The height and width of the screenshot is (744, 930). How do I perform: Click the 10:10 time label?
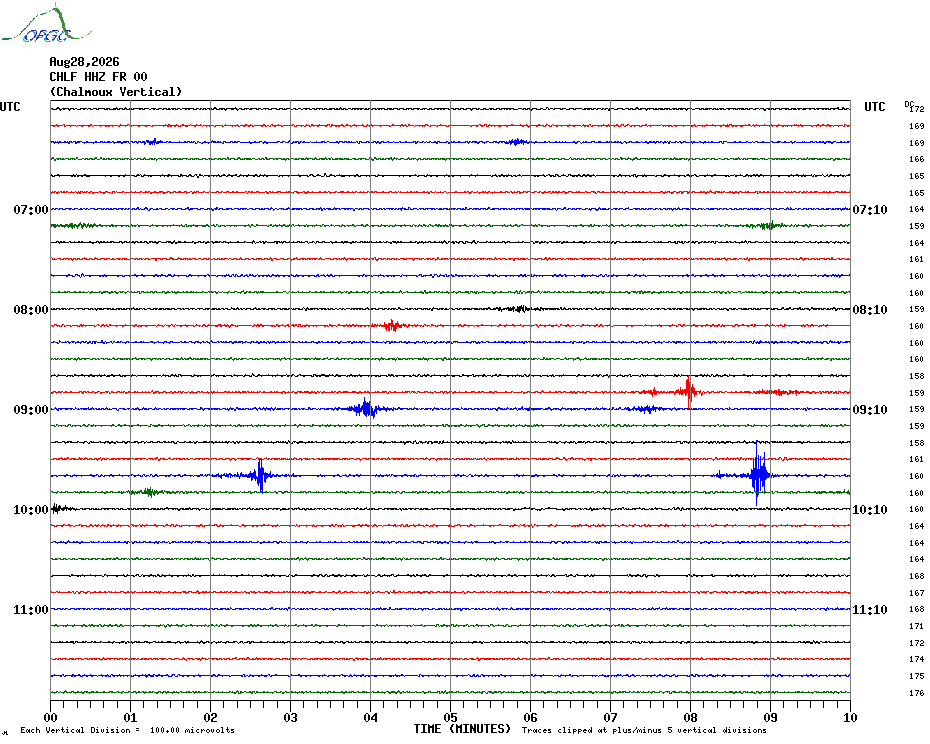click(870, 510)
